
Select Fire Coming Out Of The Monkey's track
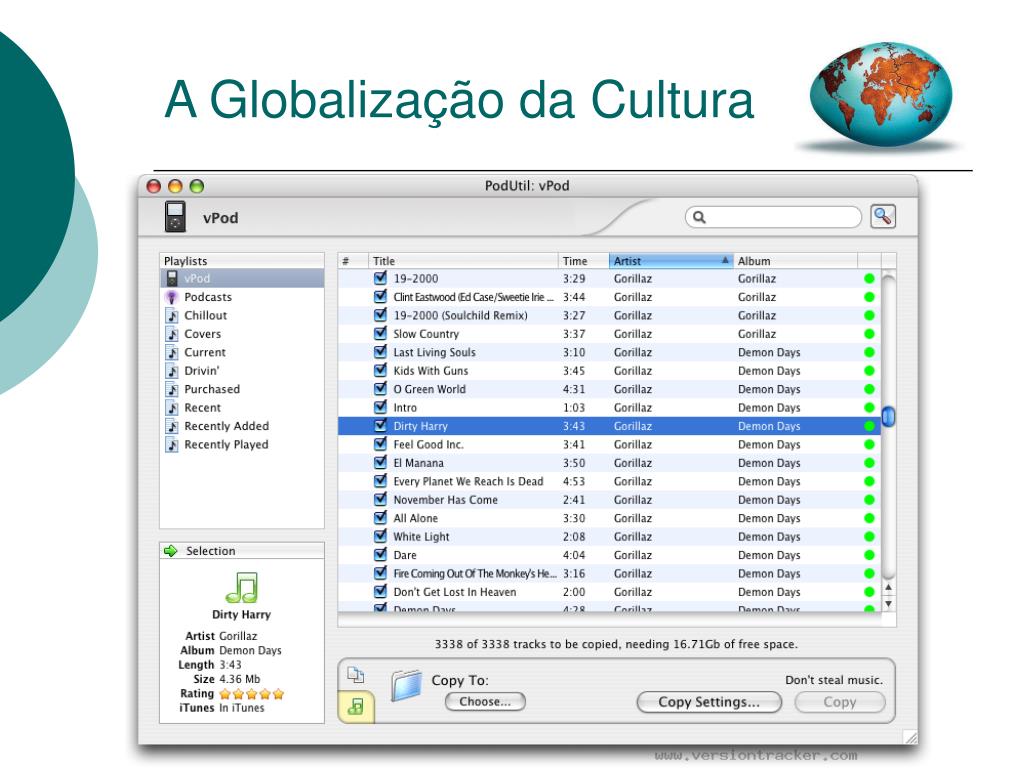[x=609, y=573]
